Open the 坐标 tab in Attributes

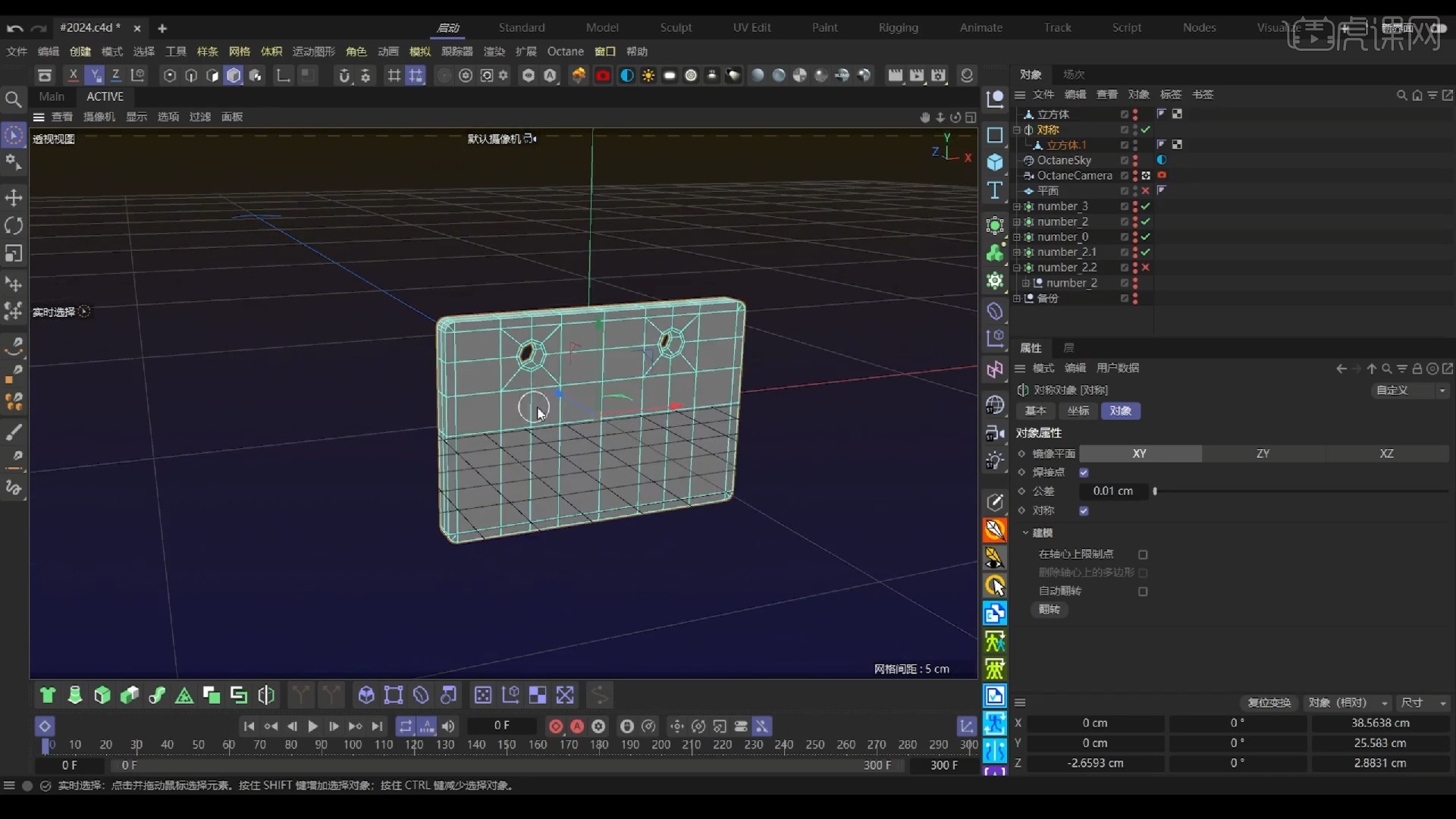point(1078,410)
